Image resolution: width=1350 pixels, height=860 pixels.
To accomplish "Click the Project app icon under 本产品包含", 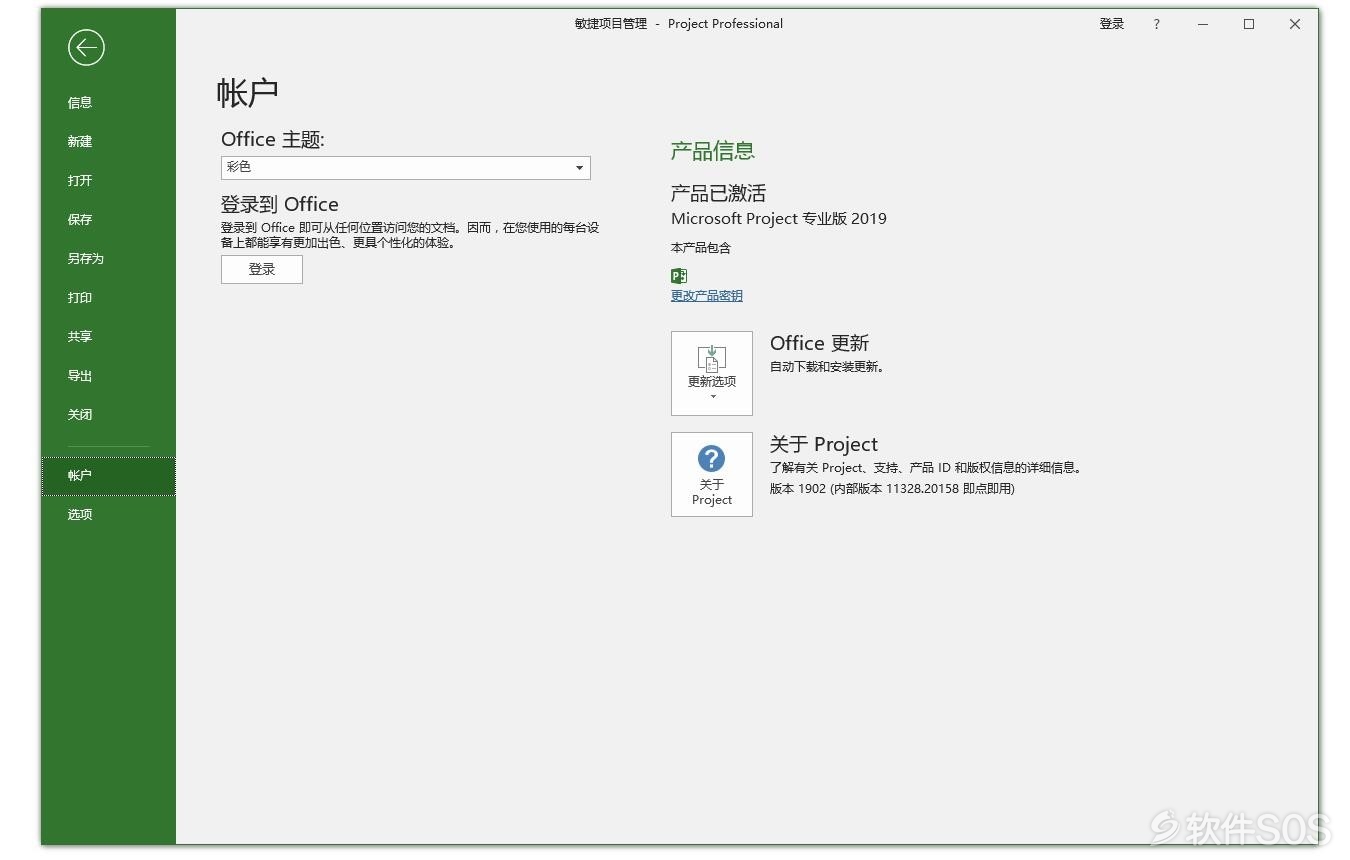I will pos(679,276).
